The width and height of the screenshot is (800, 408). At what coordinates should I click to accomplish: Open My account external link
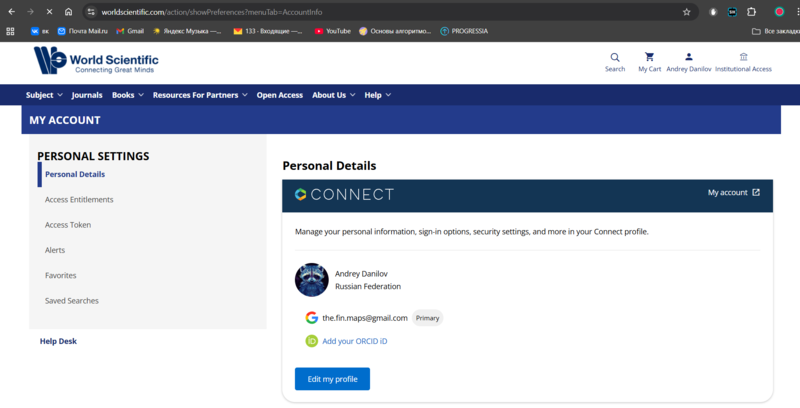(x=733, y=193)
